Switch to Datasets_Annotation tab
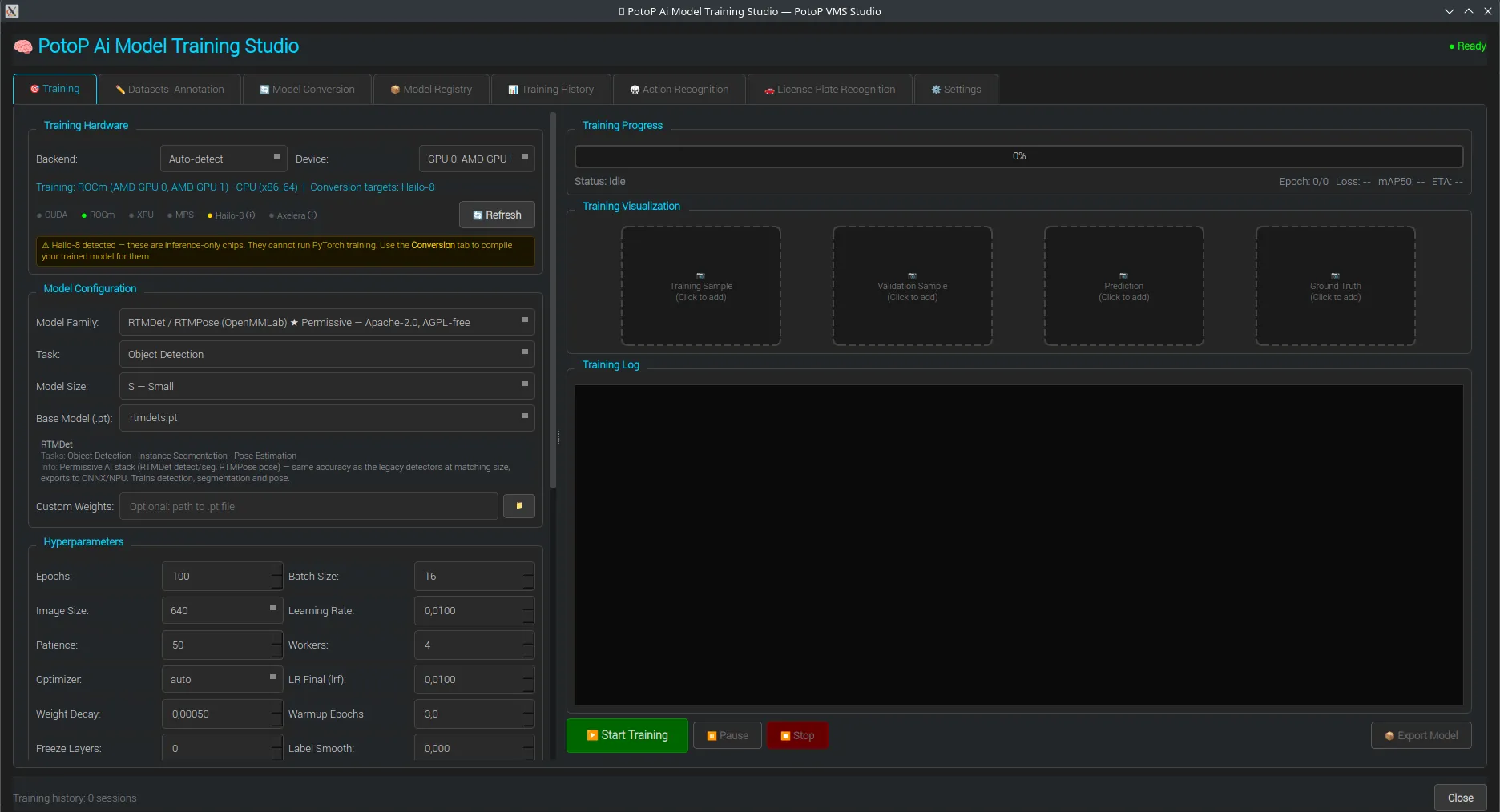 coord(170,90)
